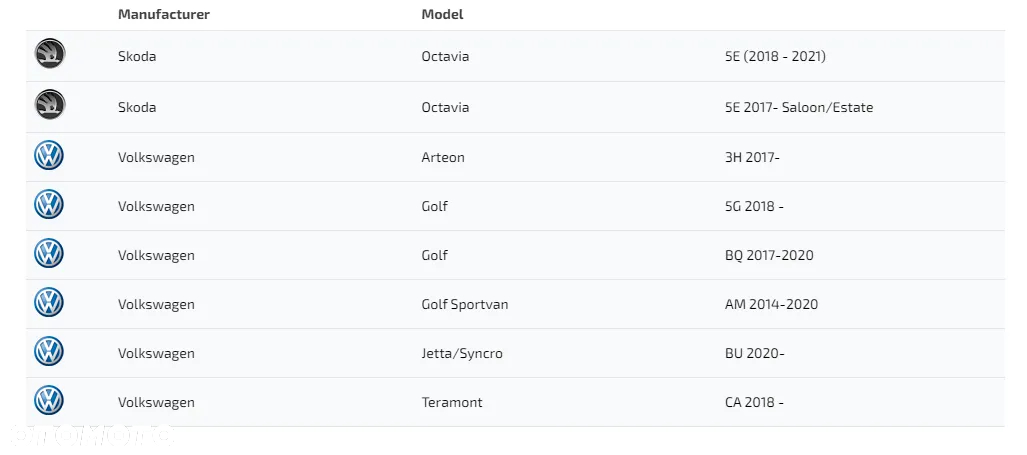Click the Skoda manufacturer name in the first row
Screen dimensions: 1027x455
tap(137, 56)
